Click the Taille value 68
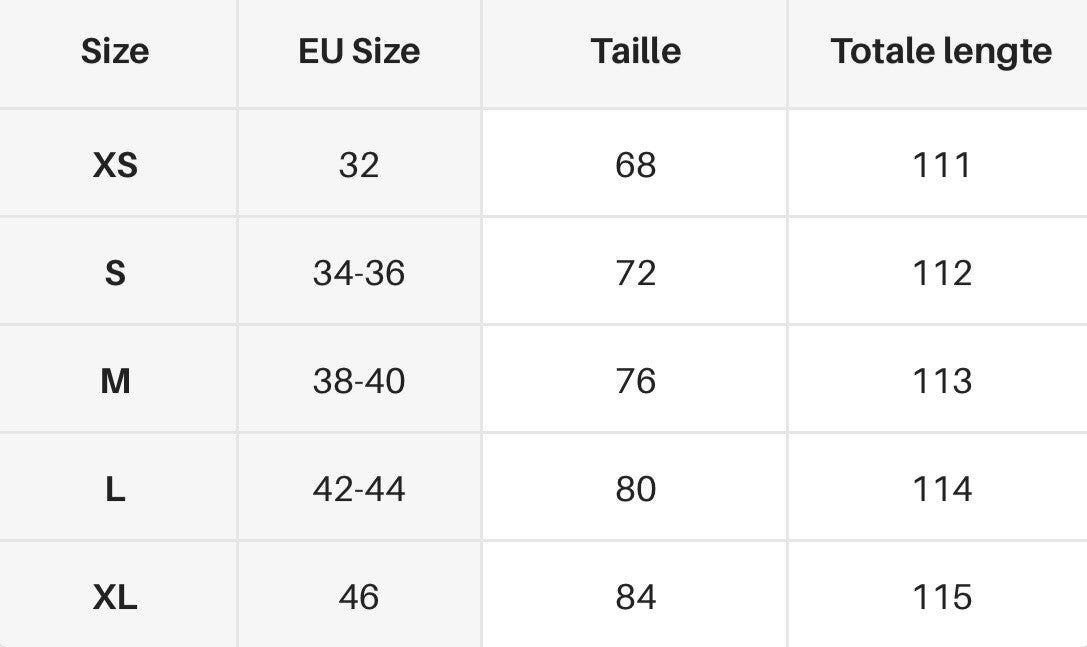 pyautogui.click(x=635, y=164)
